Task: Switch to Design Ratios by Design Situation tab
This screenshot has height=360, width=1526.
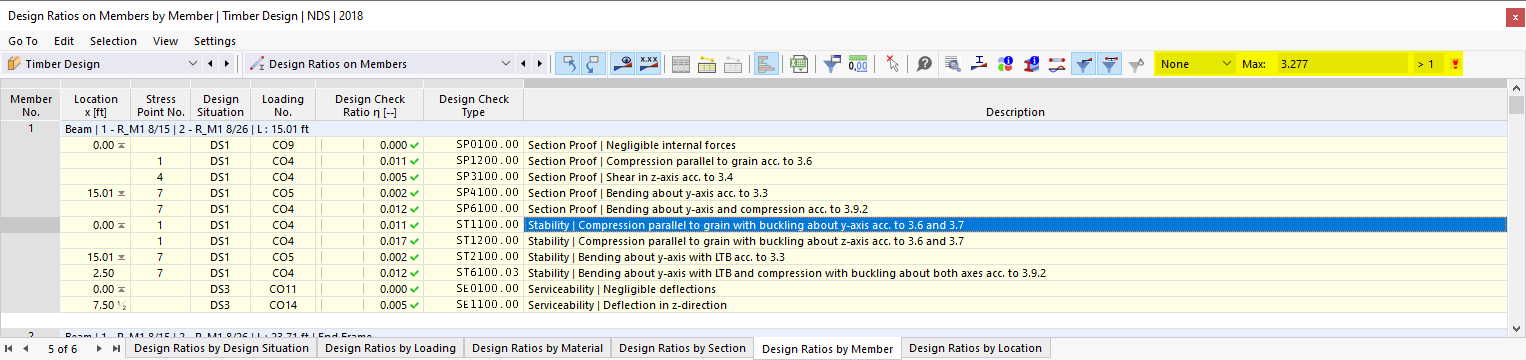Action: click(221, 348)
